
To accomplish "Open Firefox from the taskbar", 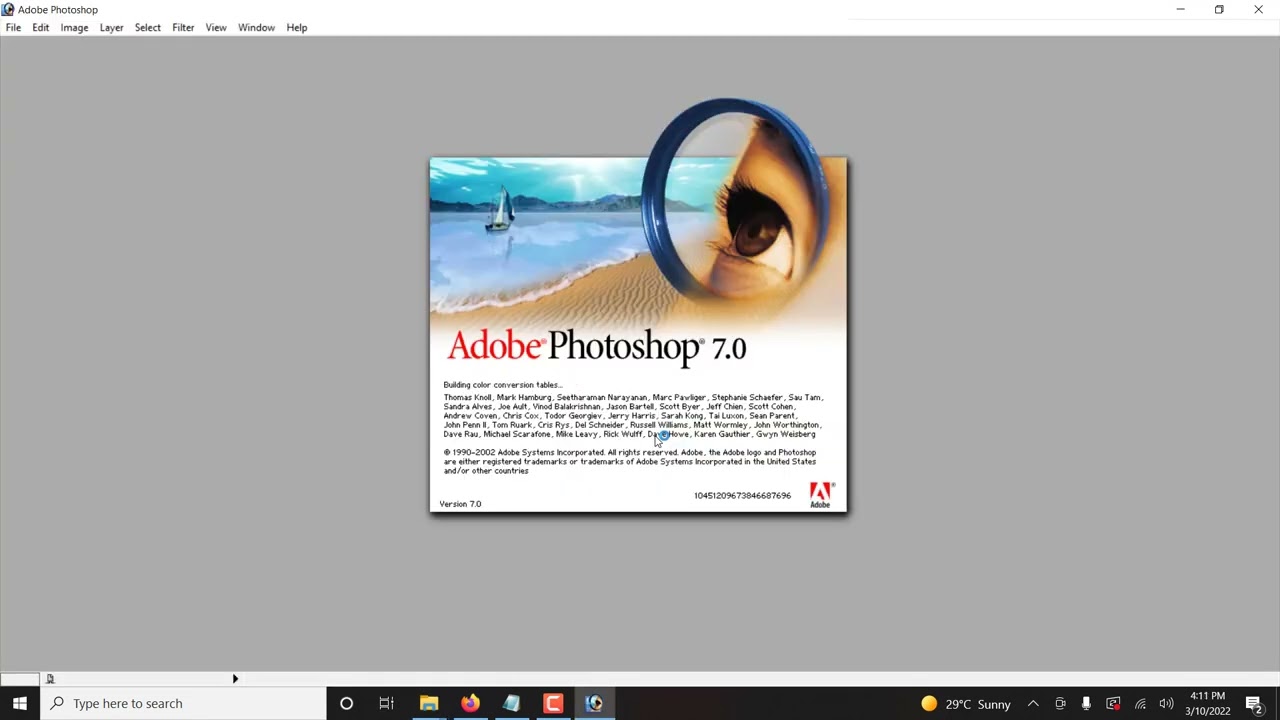I will pyautogui.click(x=470, y=703).
